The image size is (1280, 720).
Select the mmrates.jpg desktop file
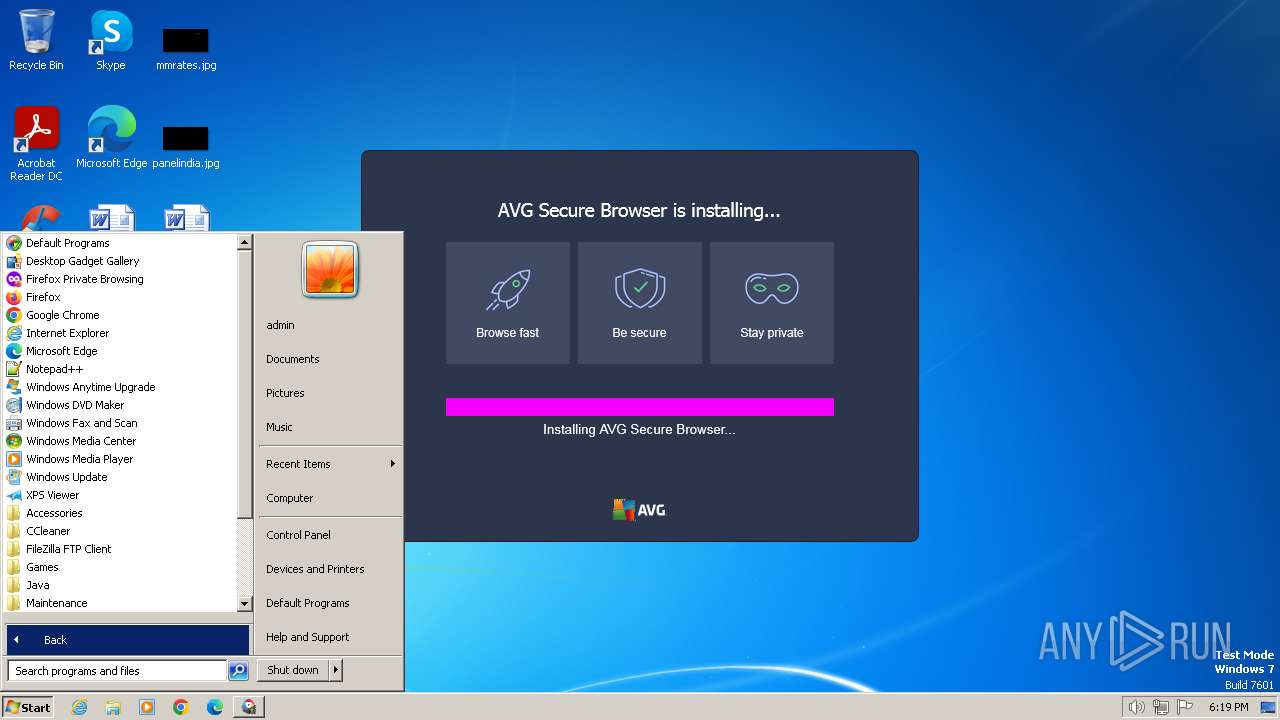coord(186,48)
